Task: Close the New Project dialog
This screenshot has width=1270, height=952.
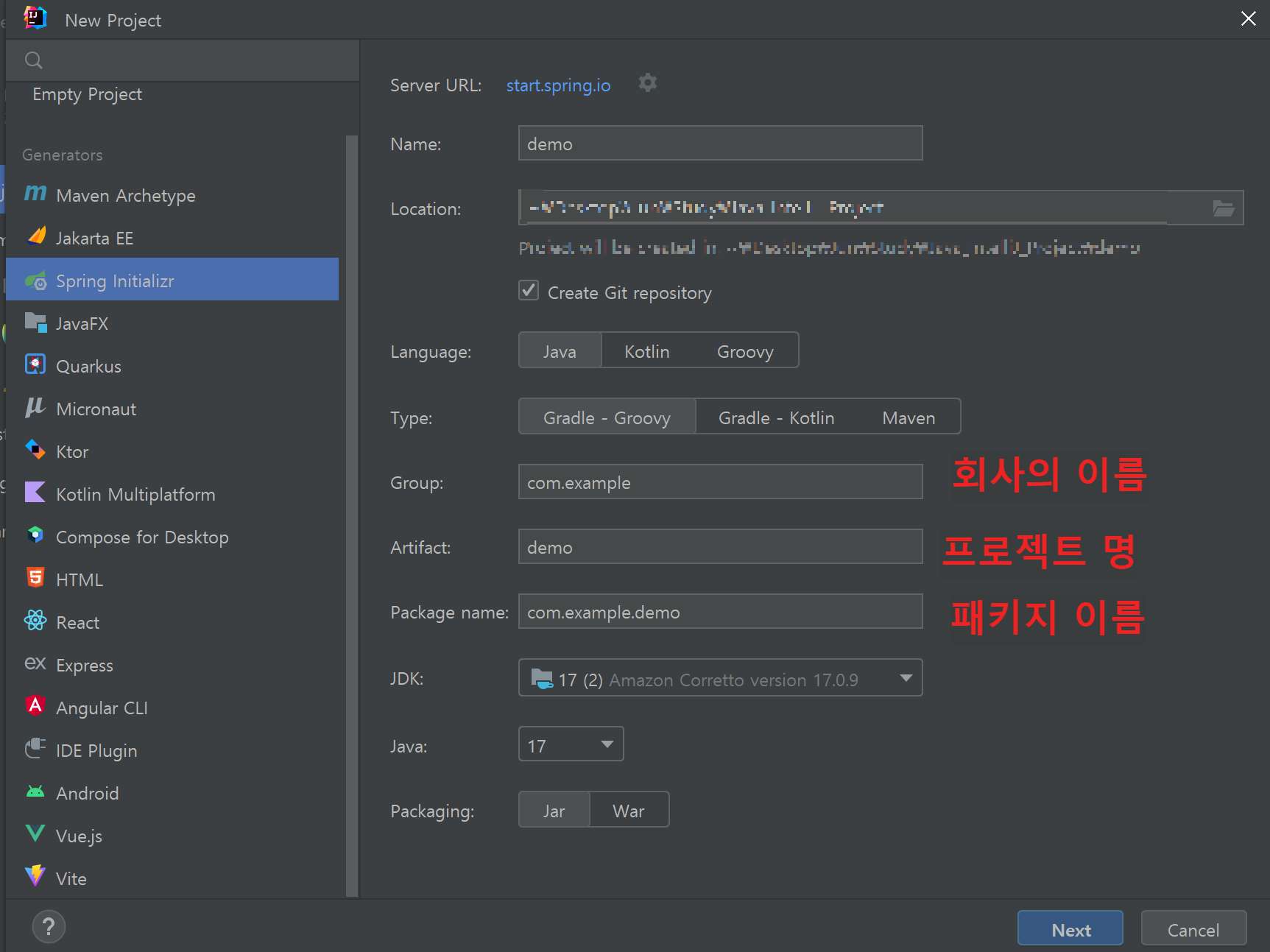Action: pyautogui.click(x=1248, y=18)
